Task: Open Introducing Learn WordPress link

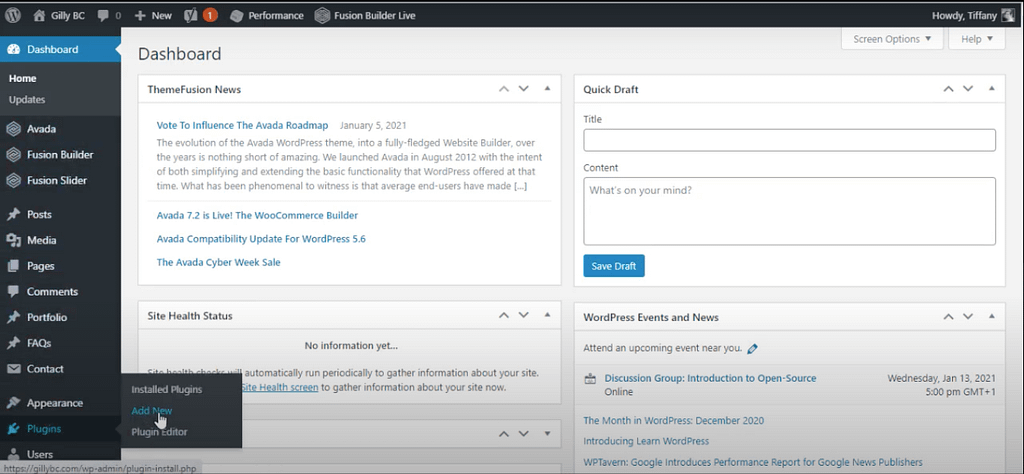Action: pyautogui.click(x=646, y=441)
